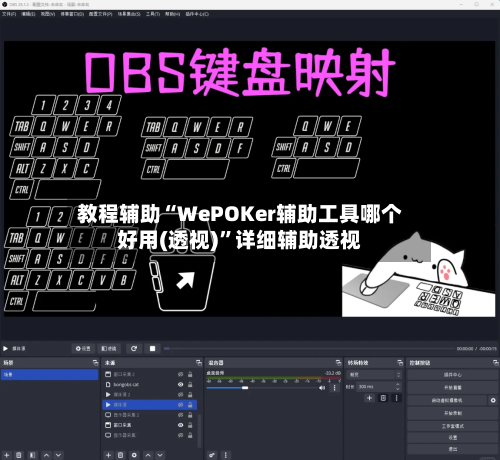500x460 pixels.
Task: Open 编辑(E) menu
Action: 28,14
